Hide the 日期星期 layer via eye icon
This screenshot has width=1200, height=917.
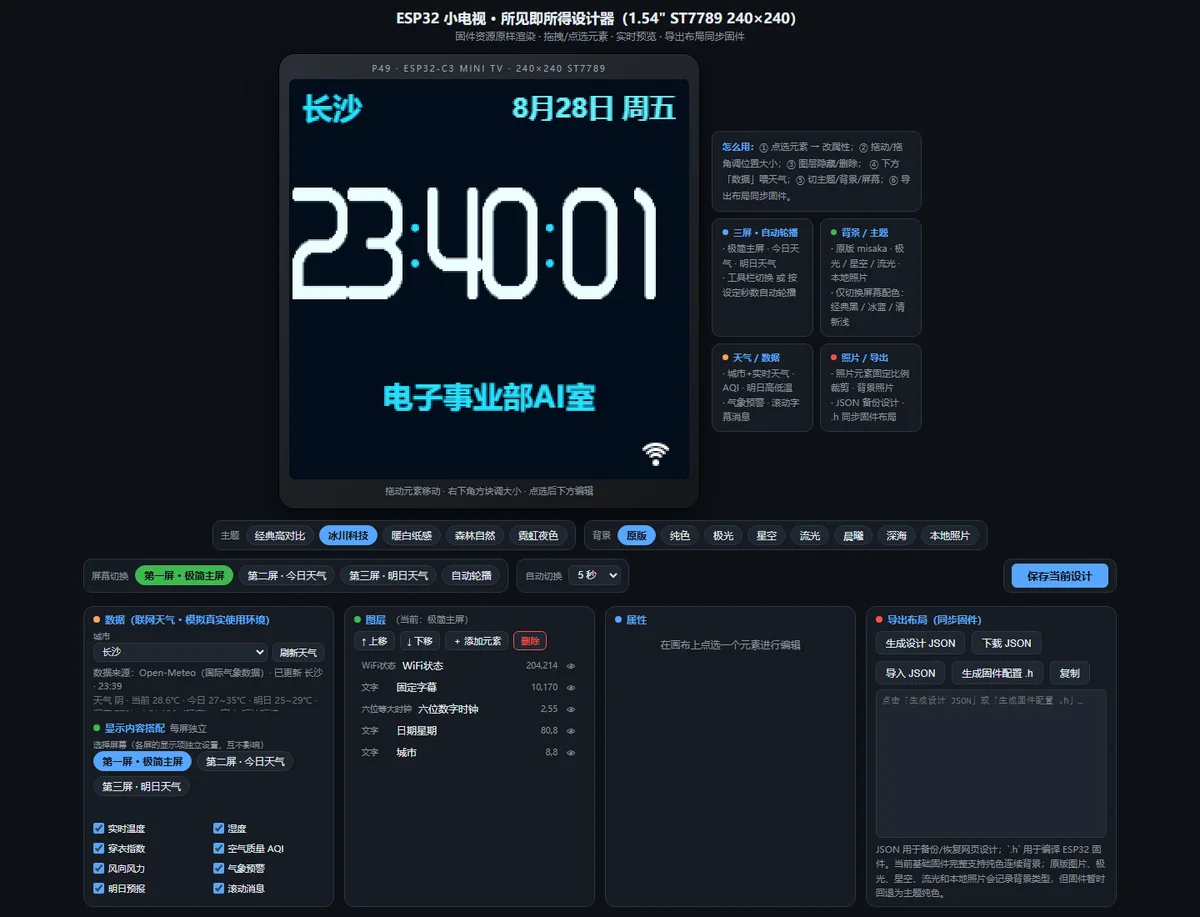(571, 731)
